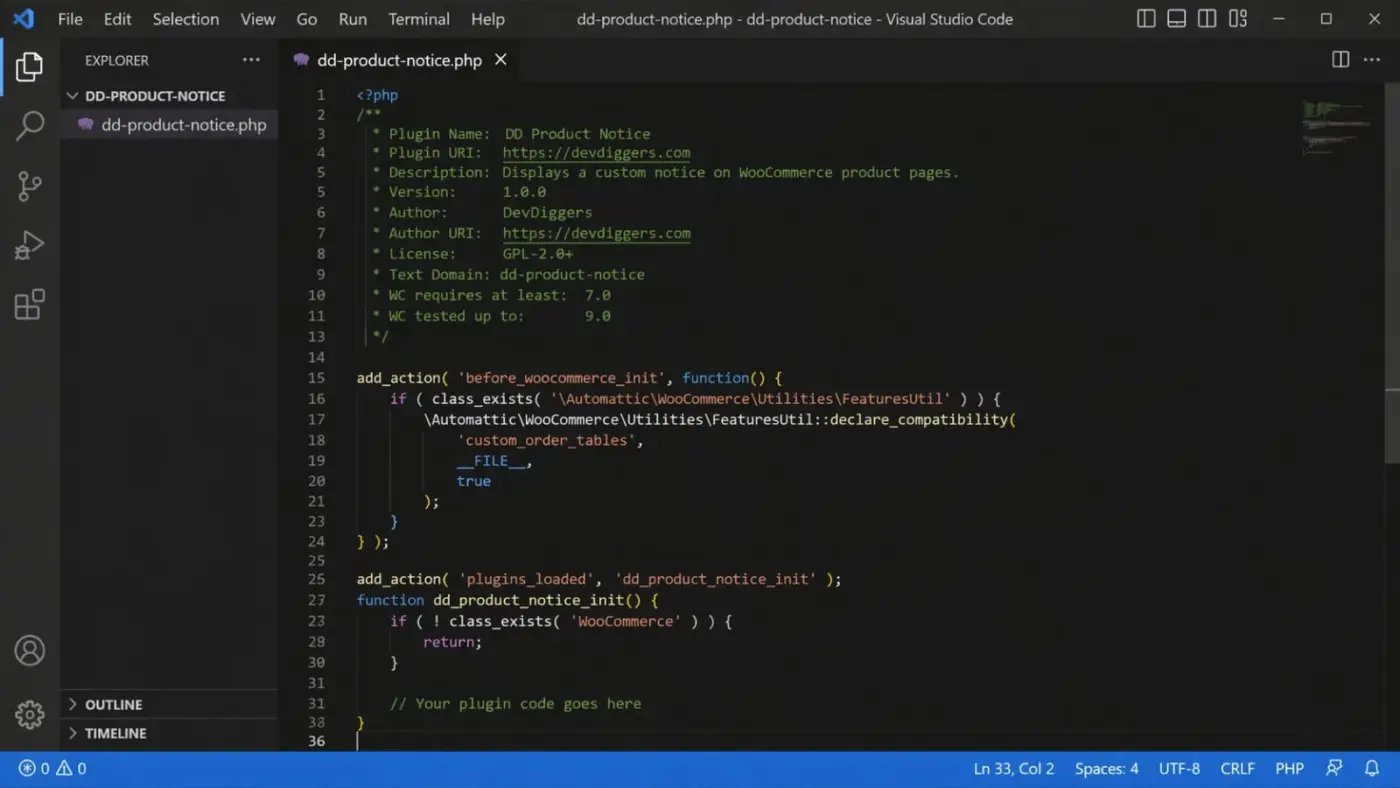Open the Help menu
1400x788 pixels.
tap(488, 19)
